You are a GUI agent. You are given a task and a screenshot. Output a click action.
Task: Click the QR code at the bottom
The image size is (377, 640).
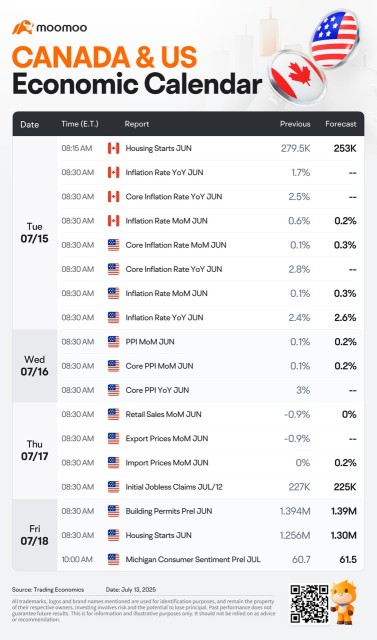pos(309,605)
